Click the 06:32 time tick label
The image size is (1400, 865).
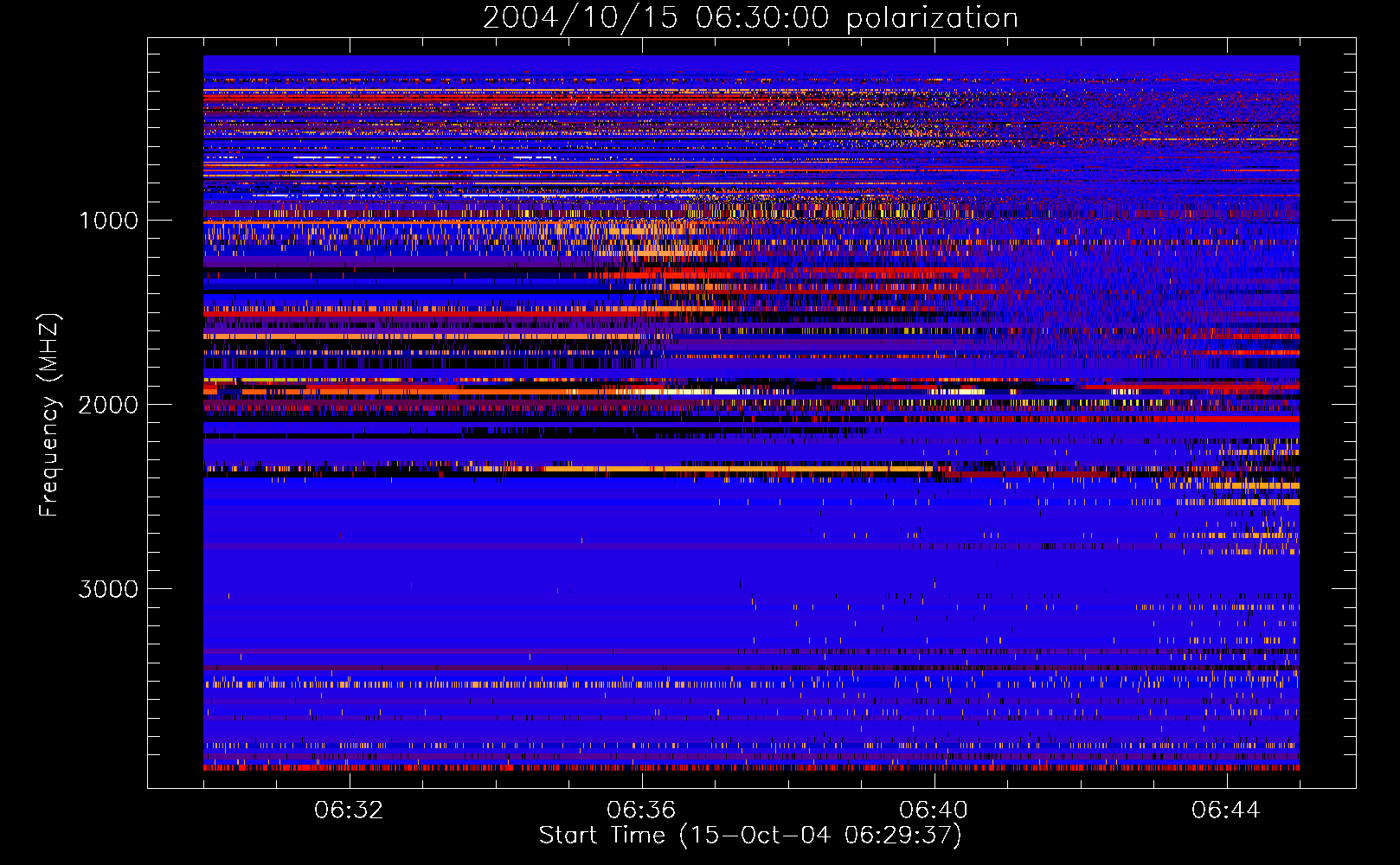click(x=349, y=811)
